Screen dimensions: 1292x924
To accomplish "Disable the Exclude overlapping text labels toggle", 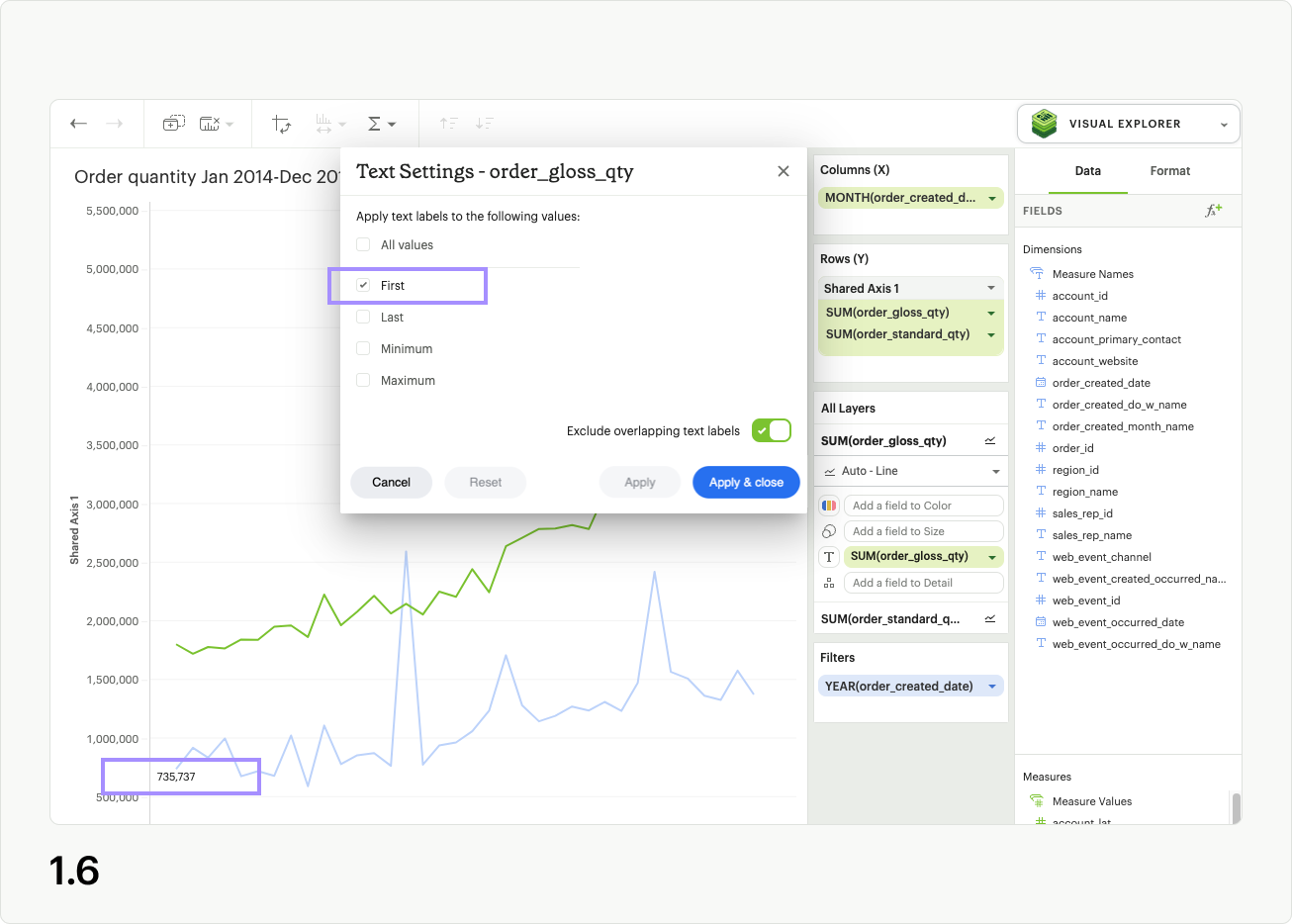I will pyautogui.click(x=771, y=430).
